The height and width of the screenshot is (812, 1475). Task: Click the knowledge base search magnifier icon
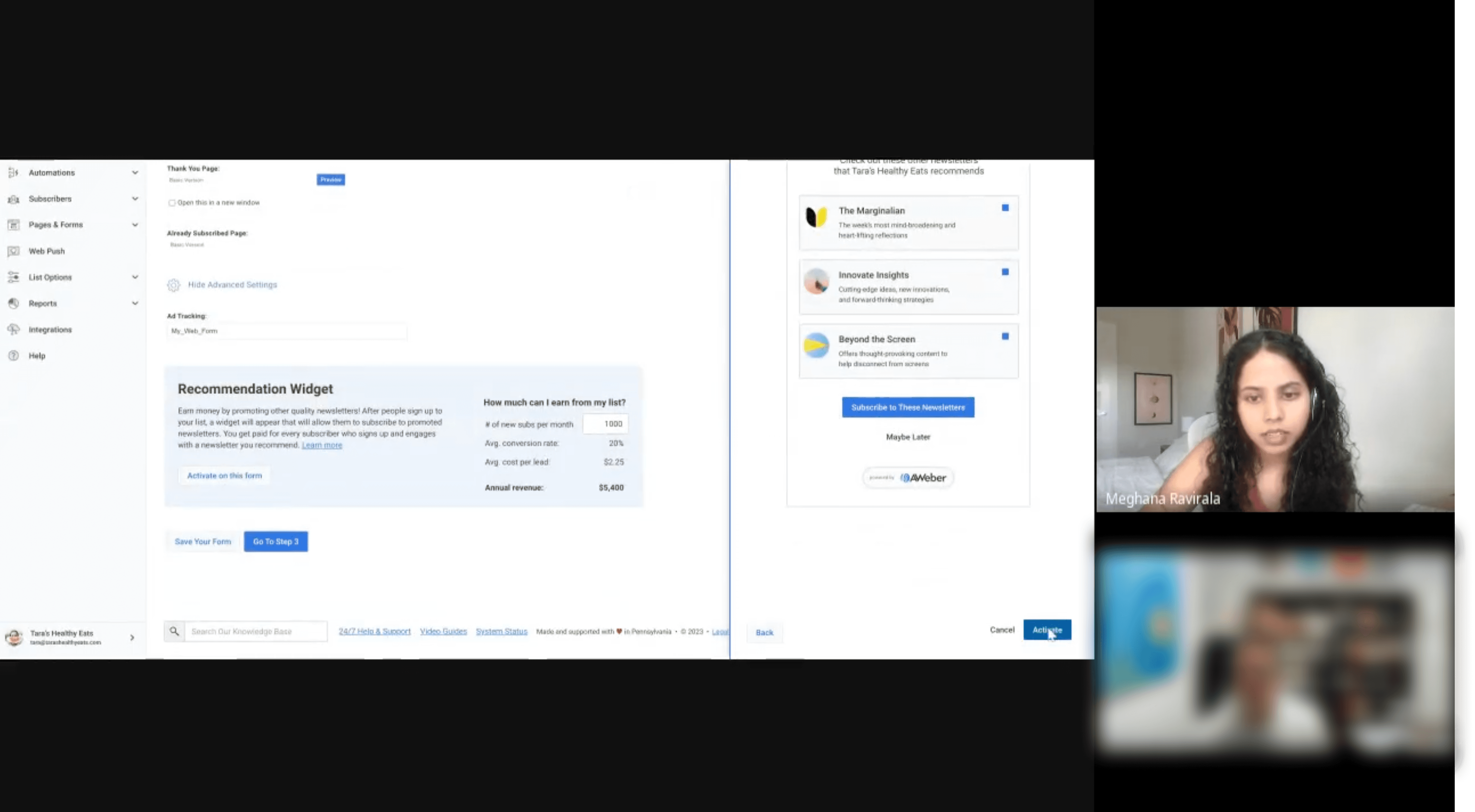pyautogui.click(x=174, y=631)
